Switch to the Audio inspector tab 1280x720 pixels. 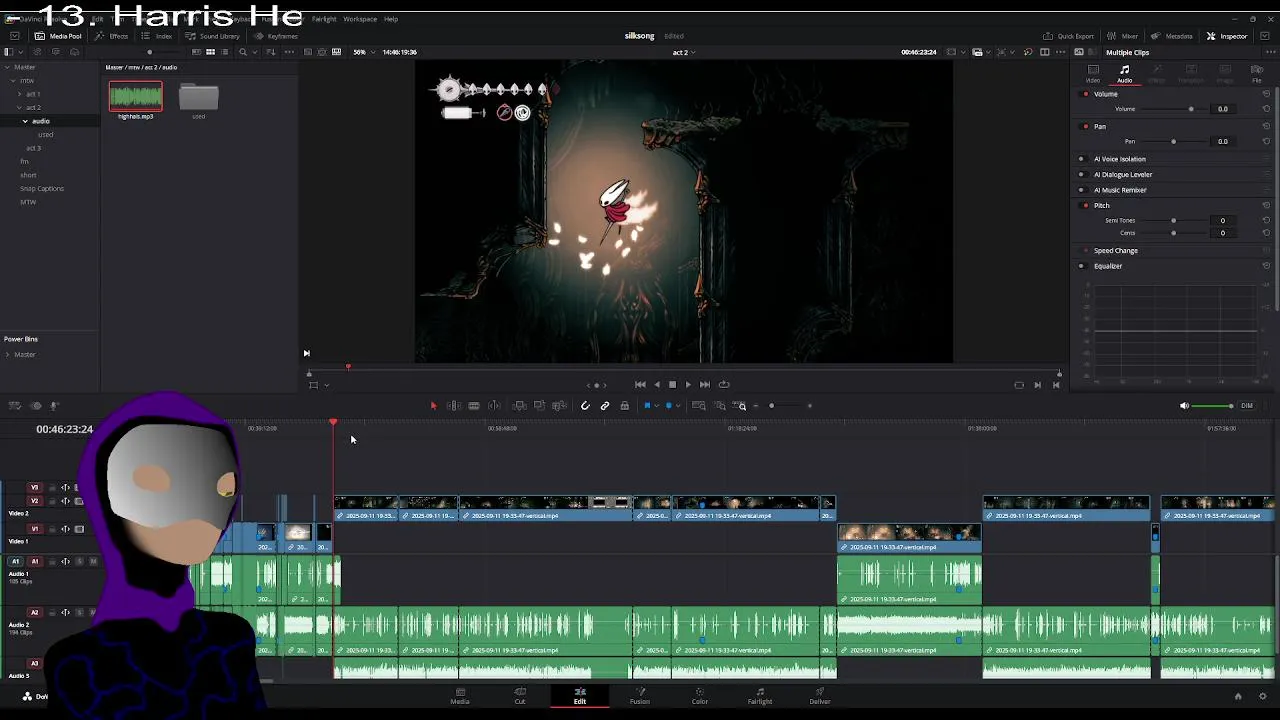click(x=1125, y=73)
